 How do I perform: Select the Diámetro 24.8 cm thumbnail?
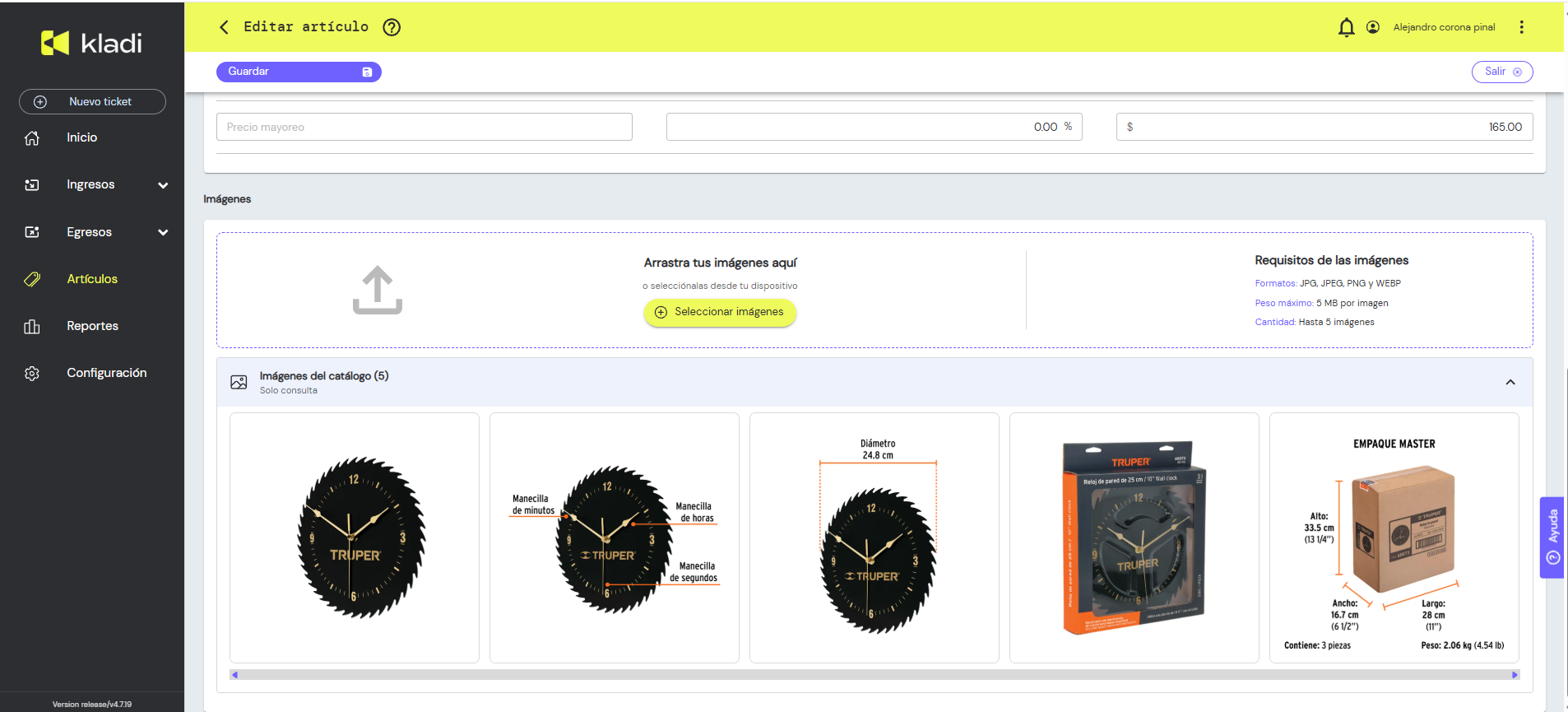tap(874, 537)
